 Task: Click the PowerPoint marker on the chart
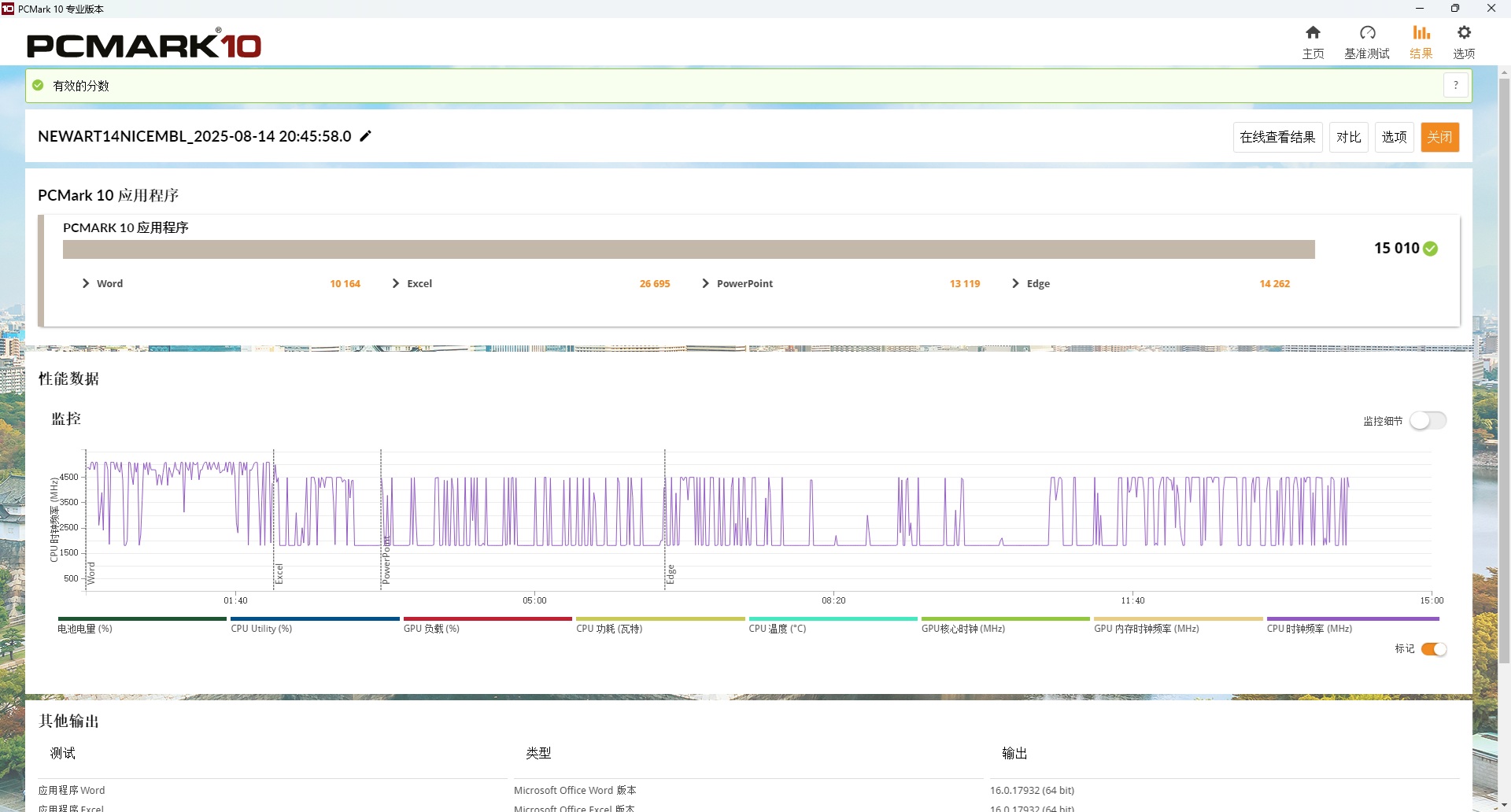click(x=386, y=560)
